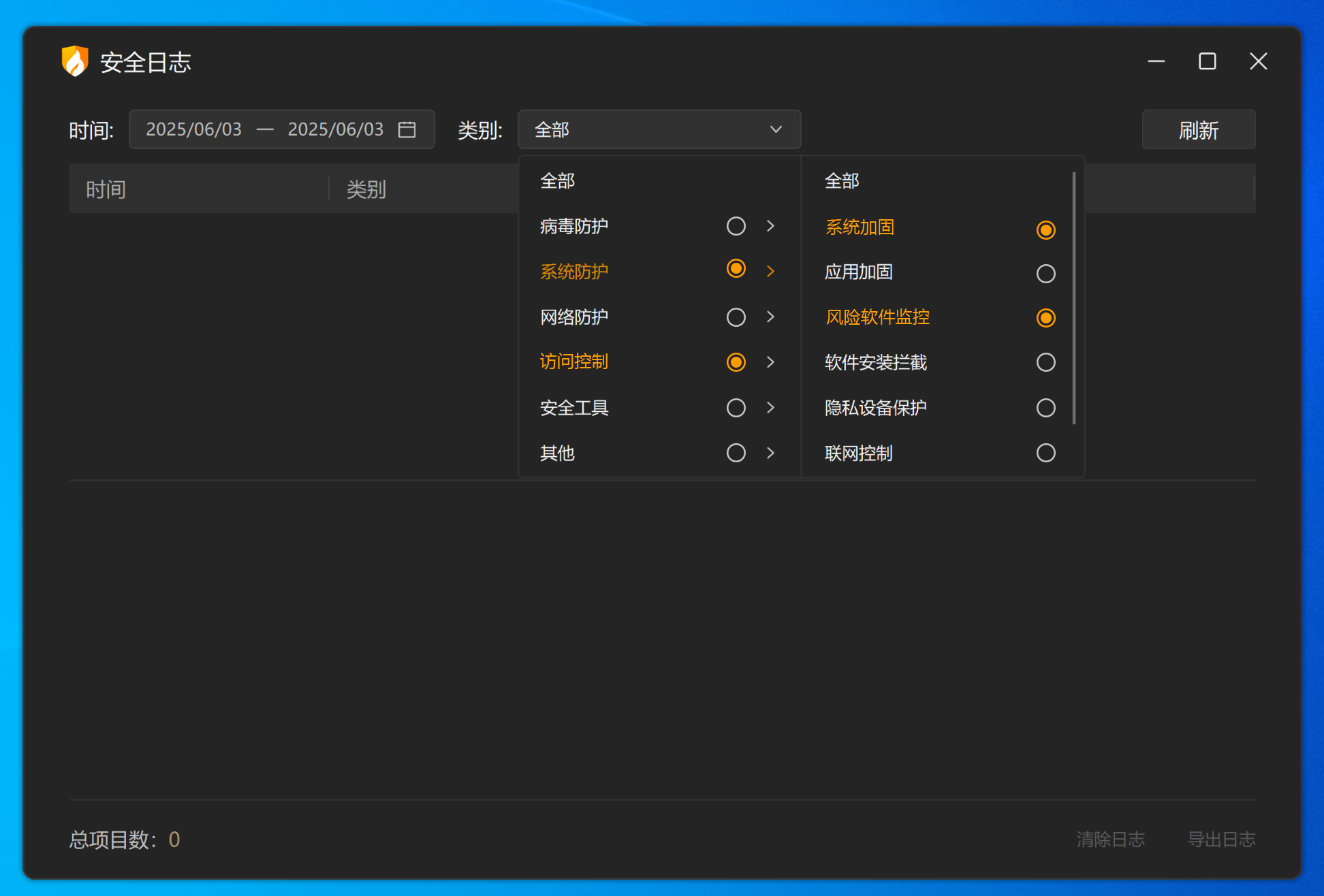
Task: Click the 刷新 refresh button
Action: pos(1198,129)
